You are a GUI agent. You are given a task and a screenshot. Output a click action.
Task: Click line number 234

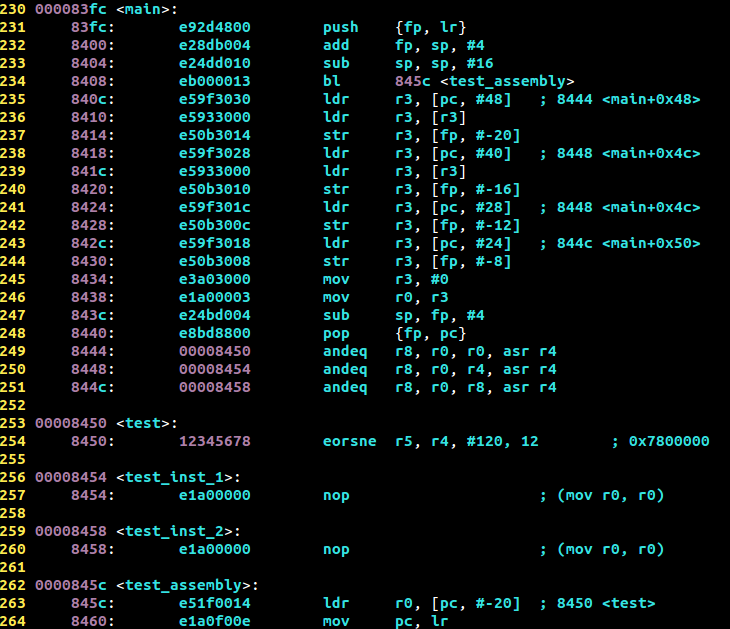pos(13,81)
